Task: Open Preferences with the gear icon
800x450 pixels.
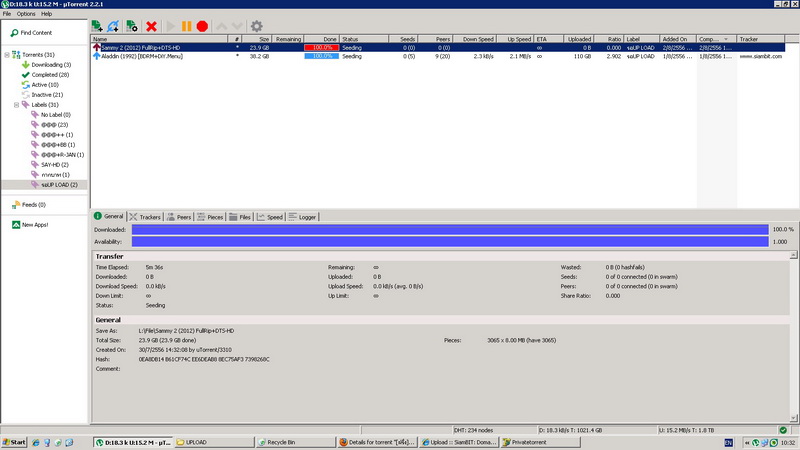Action: (x=257, y=26)
